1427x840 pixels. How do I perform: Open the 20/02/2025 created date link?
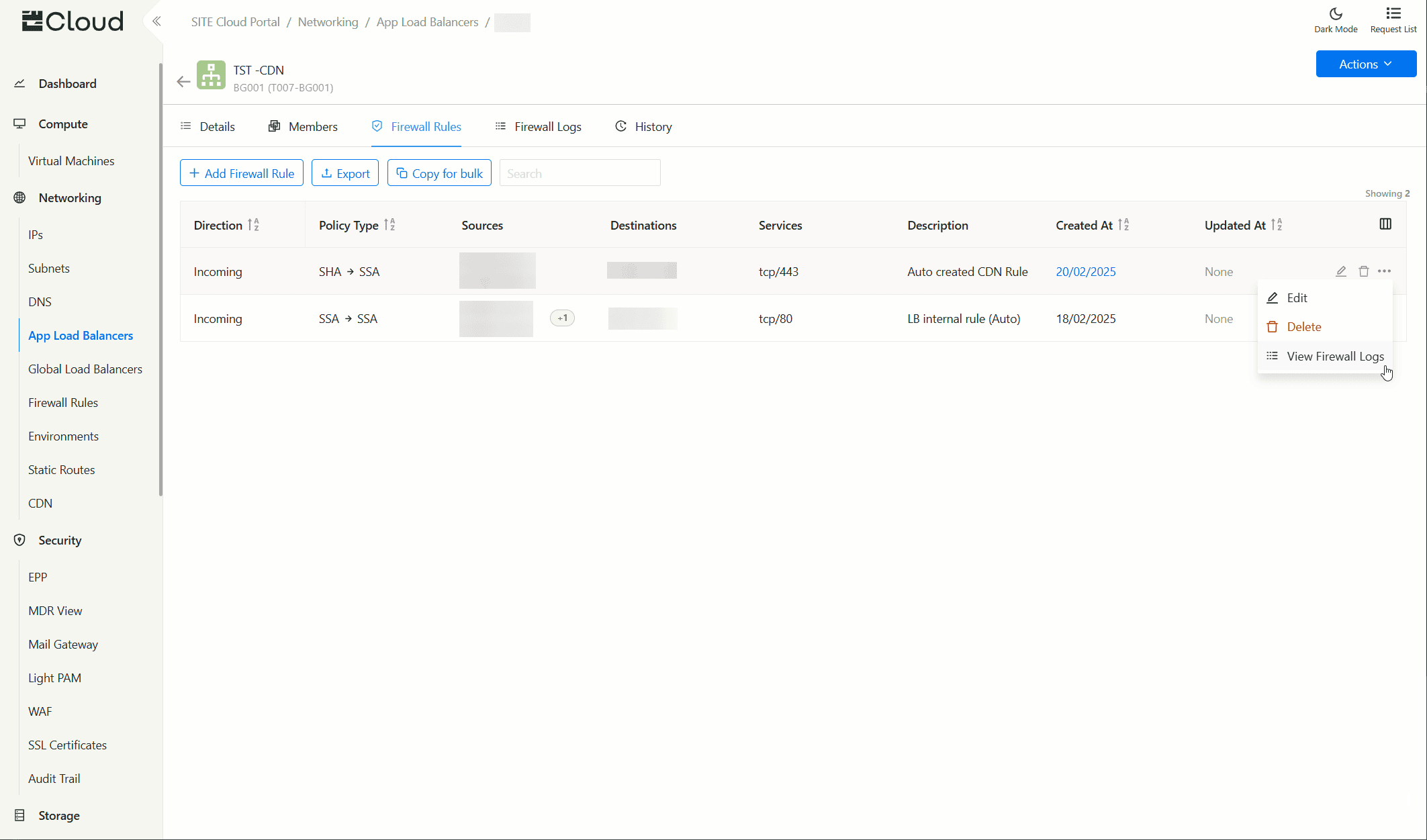1086,272
